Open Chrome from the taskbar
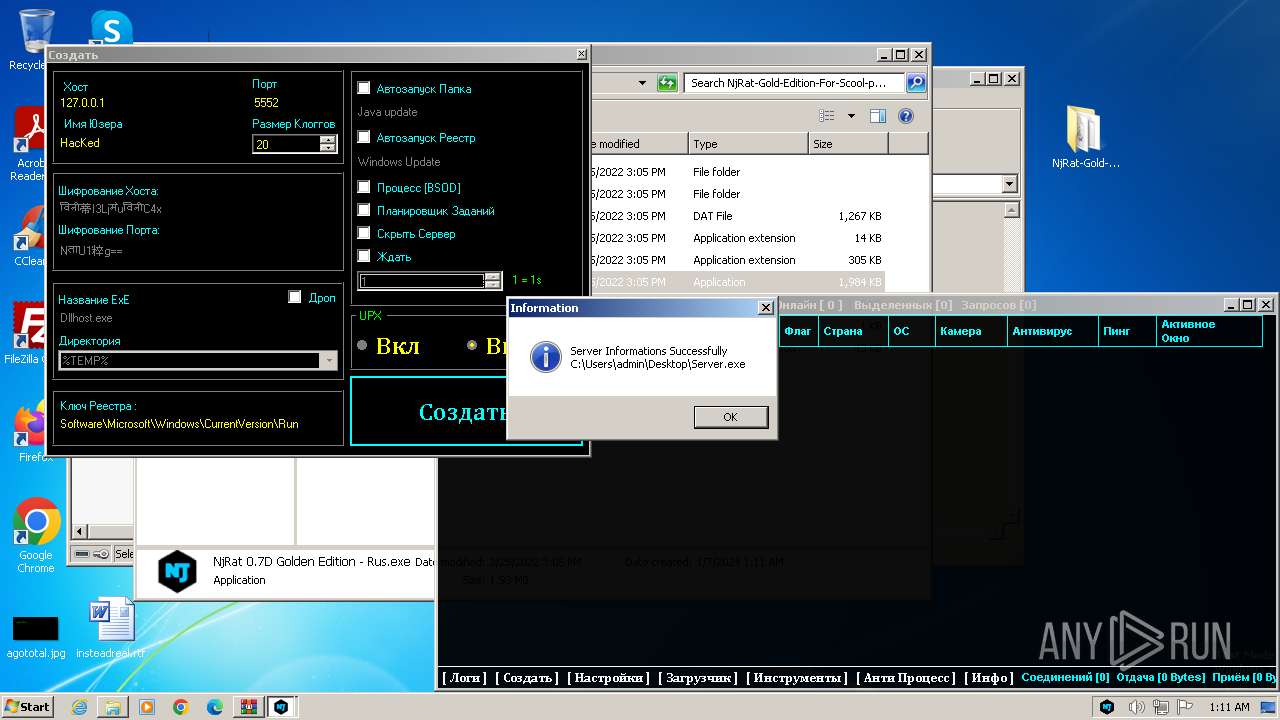 pyautogui.click(x=181, y=707)
